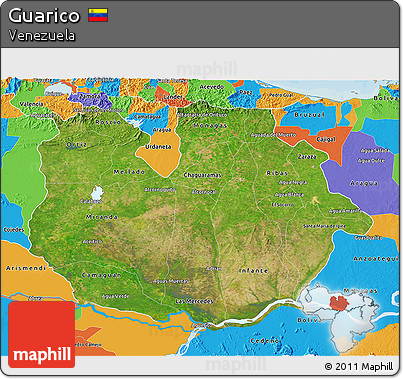The height and width of the screenshot is (379, 403).
Task: Select the Zaraza municipality label
Action: [307, 156]
